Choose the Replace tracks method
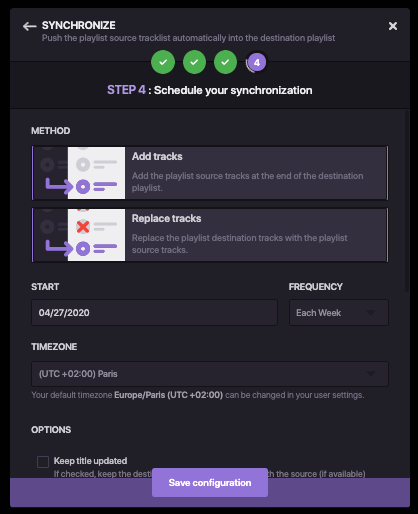The image size is (418, 514). pos(210,235)
